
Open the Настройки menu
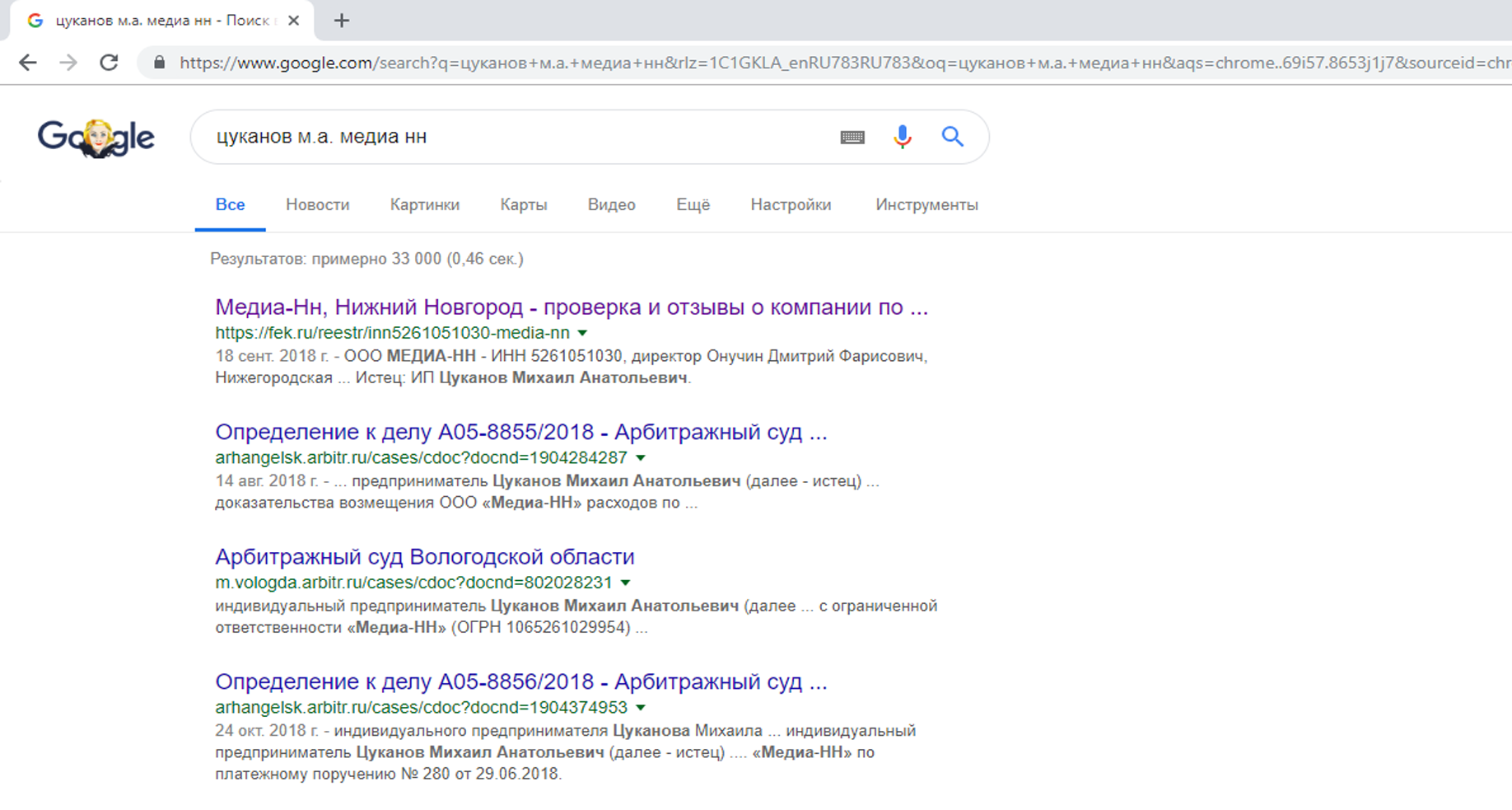(791, 204)
